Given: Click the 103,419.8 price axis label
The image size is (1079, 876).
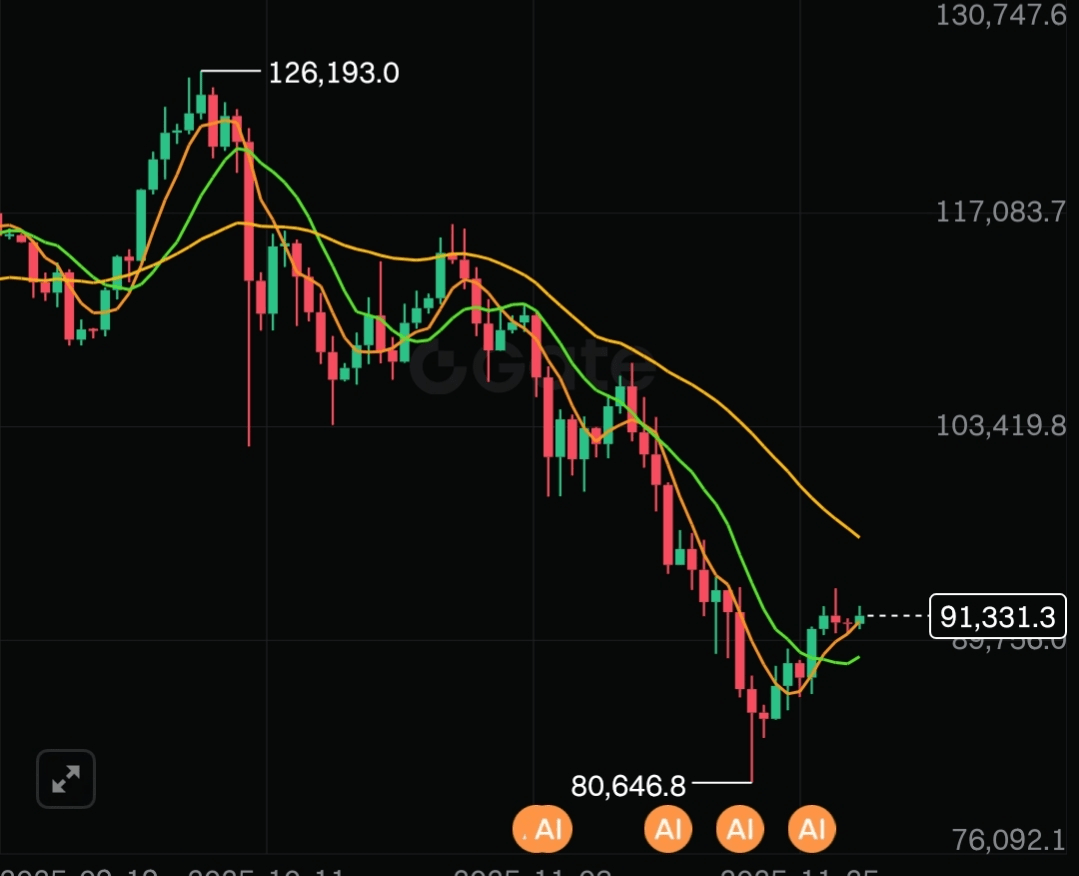Looking at the screenshot, I should click(1001, 426).
